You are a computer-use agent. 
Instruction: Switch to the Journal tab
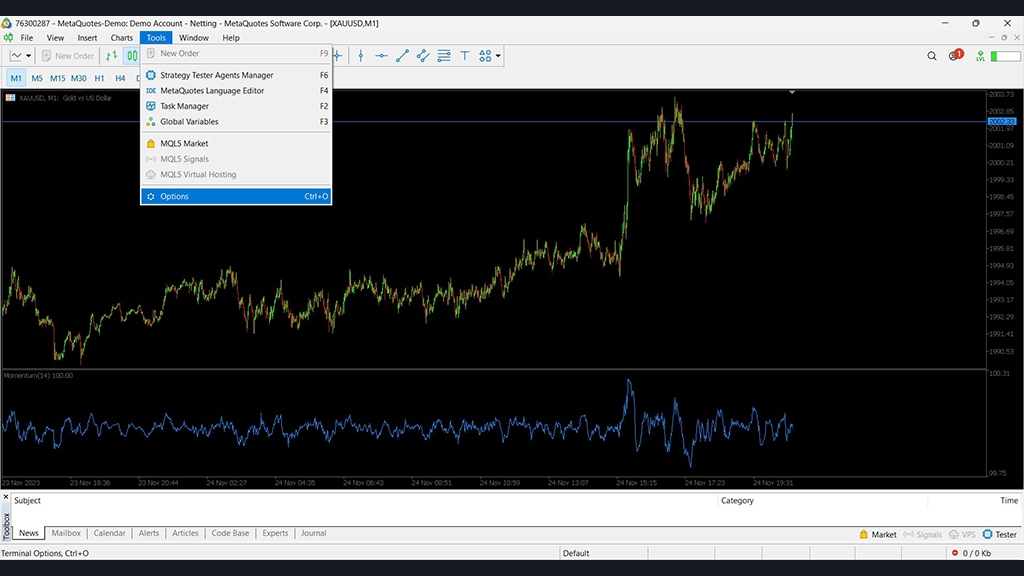(x=313, y=533)
